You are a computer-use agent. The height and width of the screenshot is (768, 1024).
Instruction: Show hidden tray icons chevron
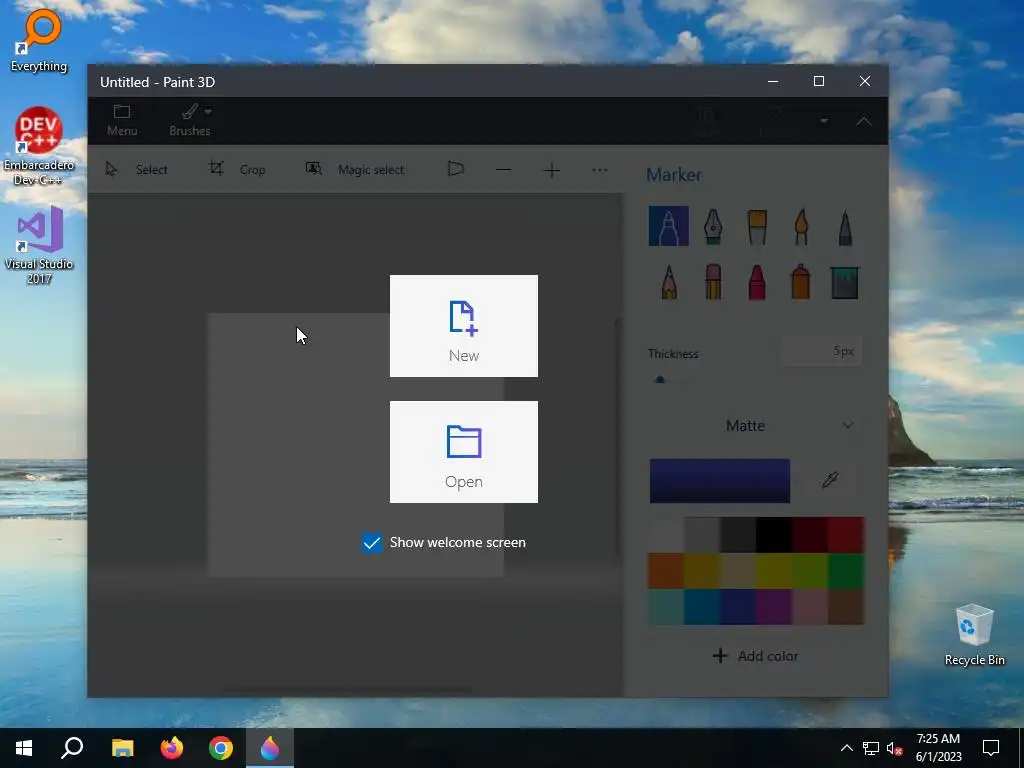pos(846,748)
